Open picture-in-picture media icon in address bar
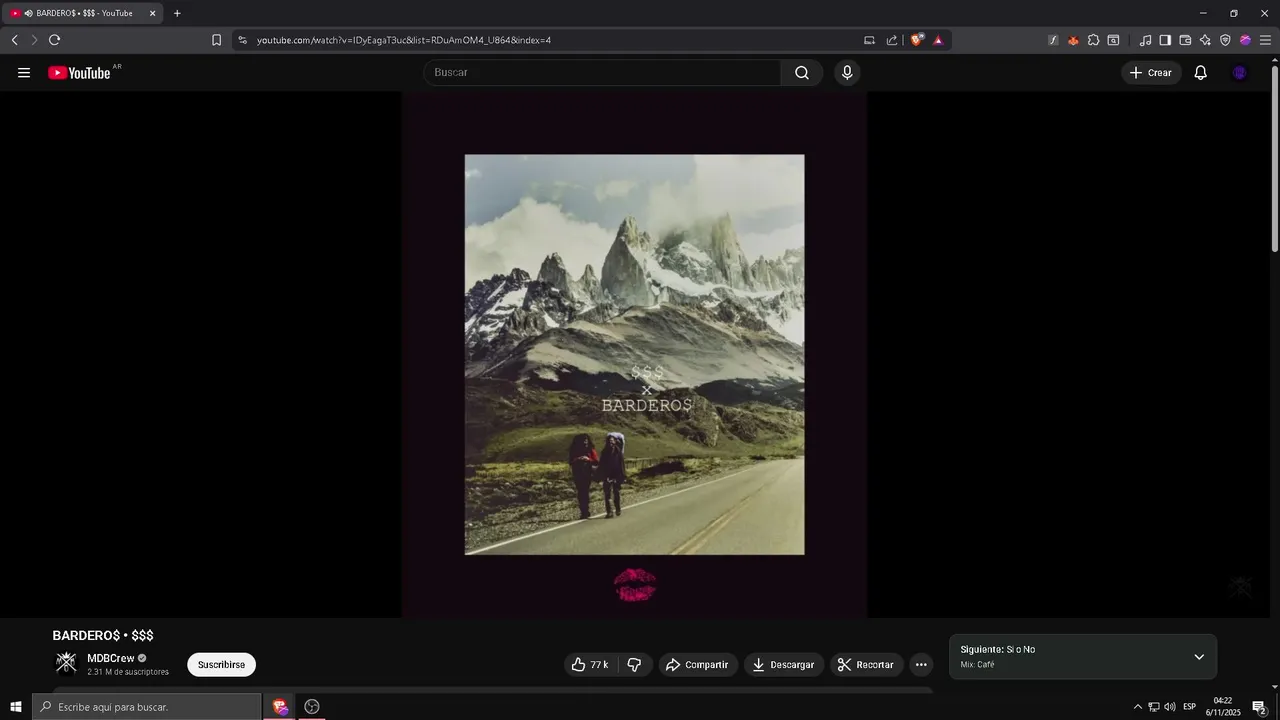The width and height of the screenshot is (1280, 720). [869, 40]
